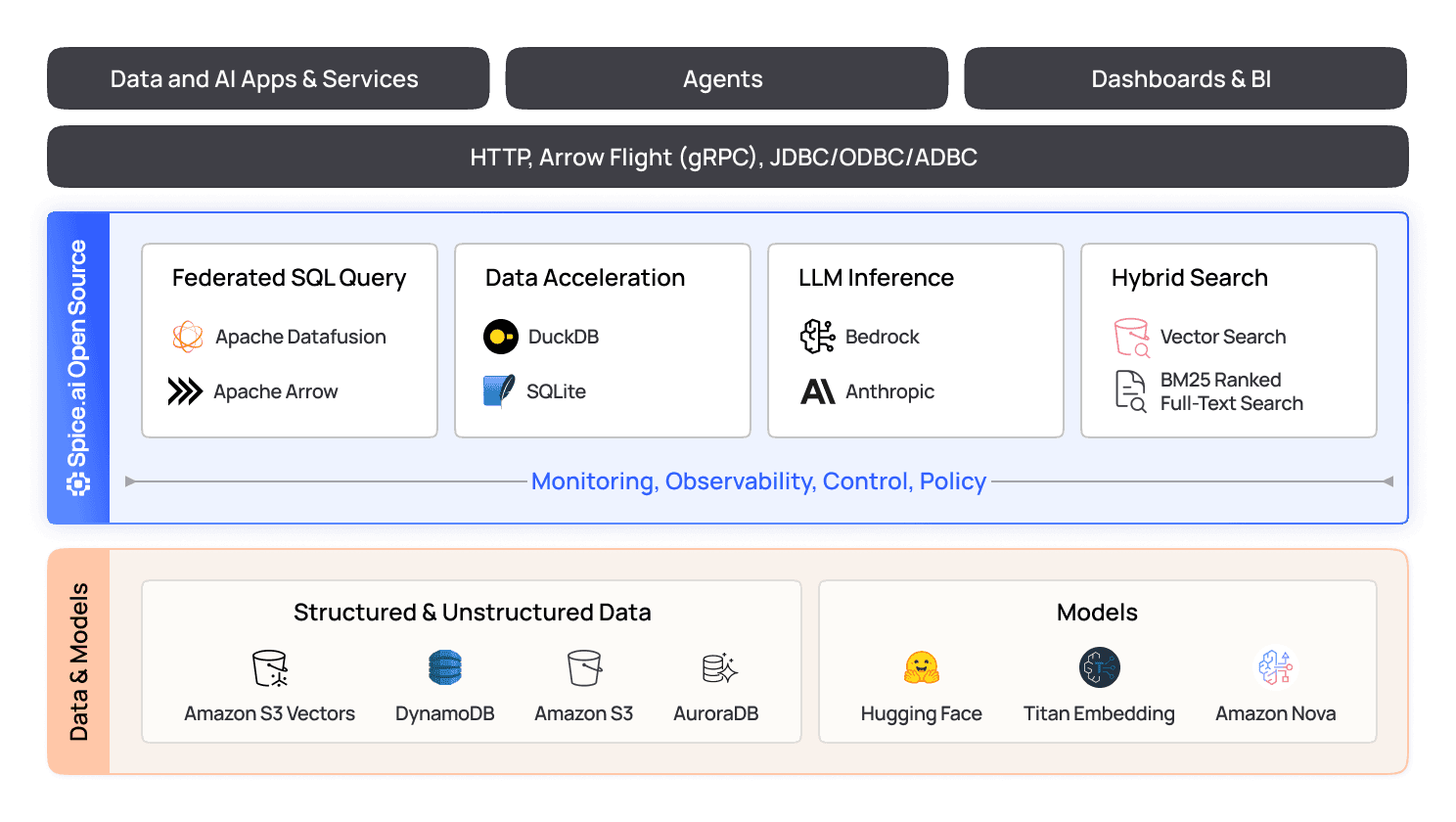The image size is (1456, 822).
Task: Open BM25 Ranked Full-Text Search icon
Action: tap(1129, 390)
